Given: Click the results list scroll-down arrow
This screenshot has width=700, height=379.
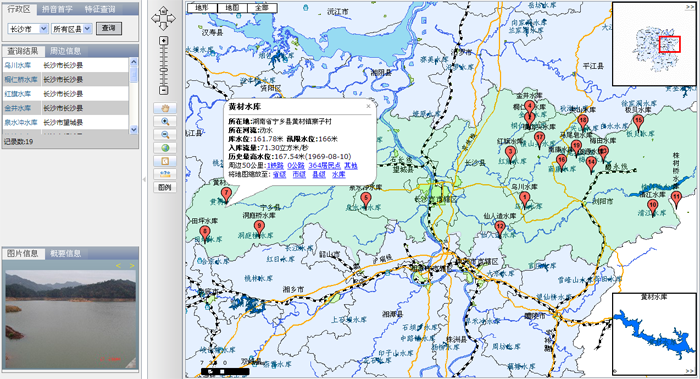Looking at the screenshot, I should (133, 129).
